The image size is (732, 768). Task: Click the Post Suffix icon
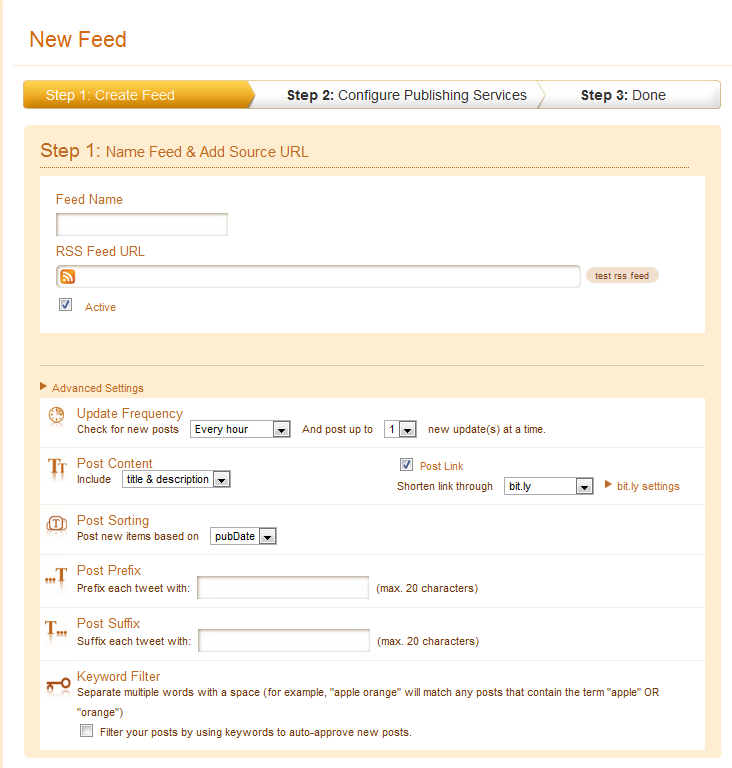pos(56,628)
